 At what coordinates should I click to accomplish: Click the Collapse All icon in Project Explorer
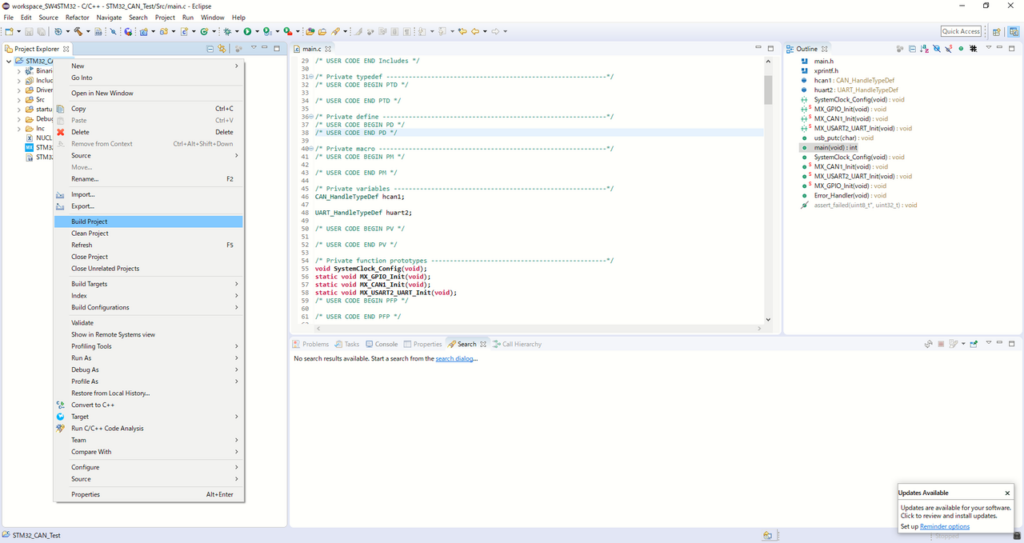click(210, 49)
